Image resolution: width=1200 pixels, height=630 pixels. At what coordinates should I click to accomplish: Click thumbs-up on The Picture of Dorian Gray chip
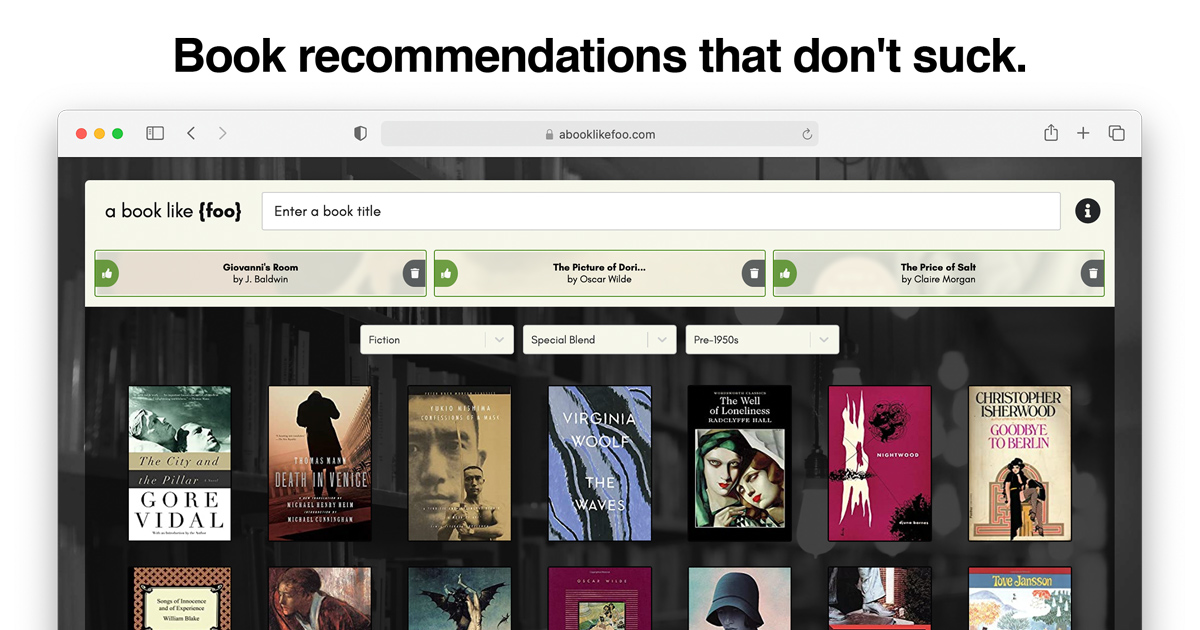click(446, 273)
